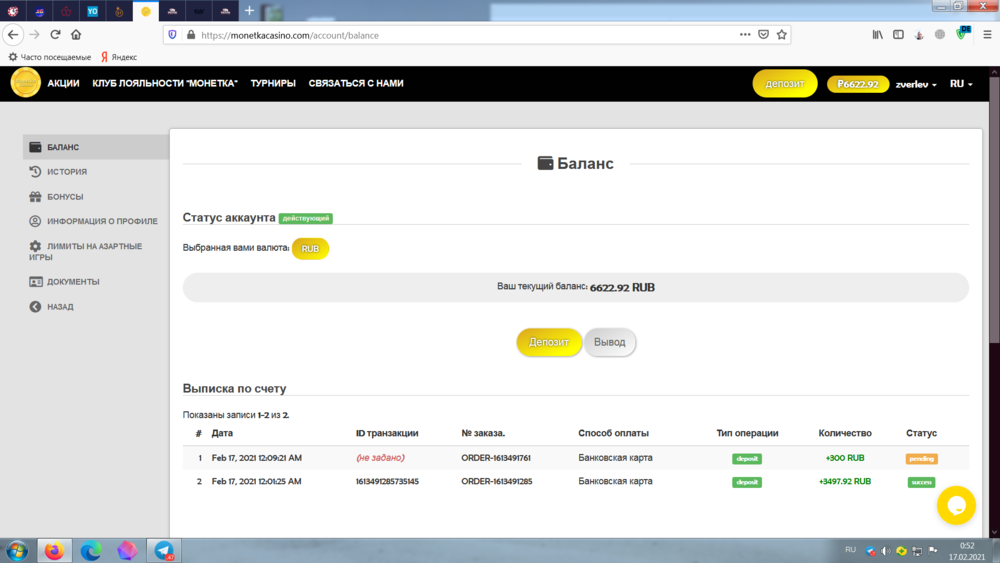Click the действующий account status badge
The image size is (1000, 563).
pyautogui.click(x=305, y=218)
